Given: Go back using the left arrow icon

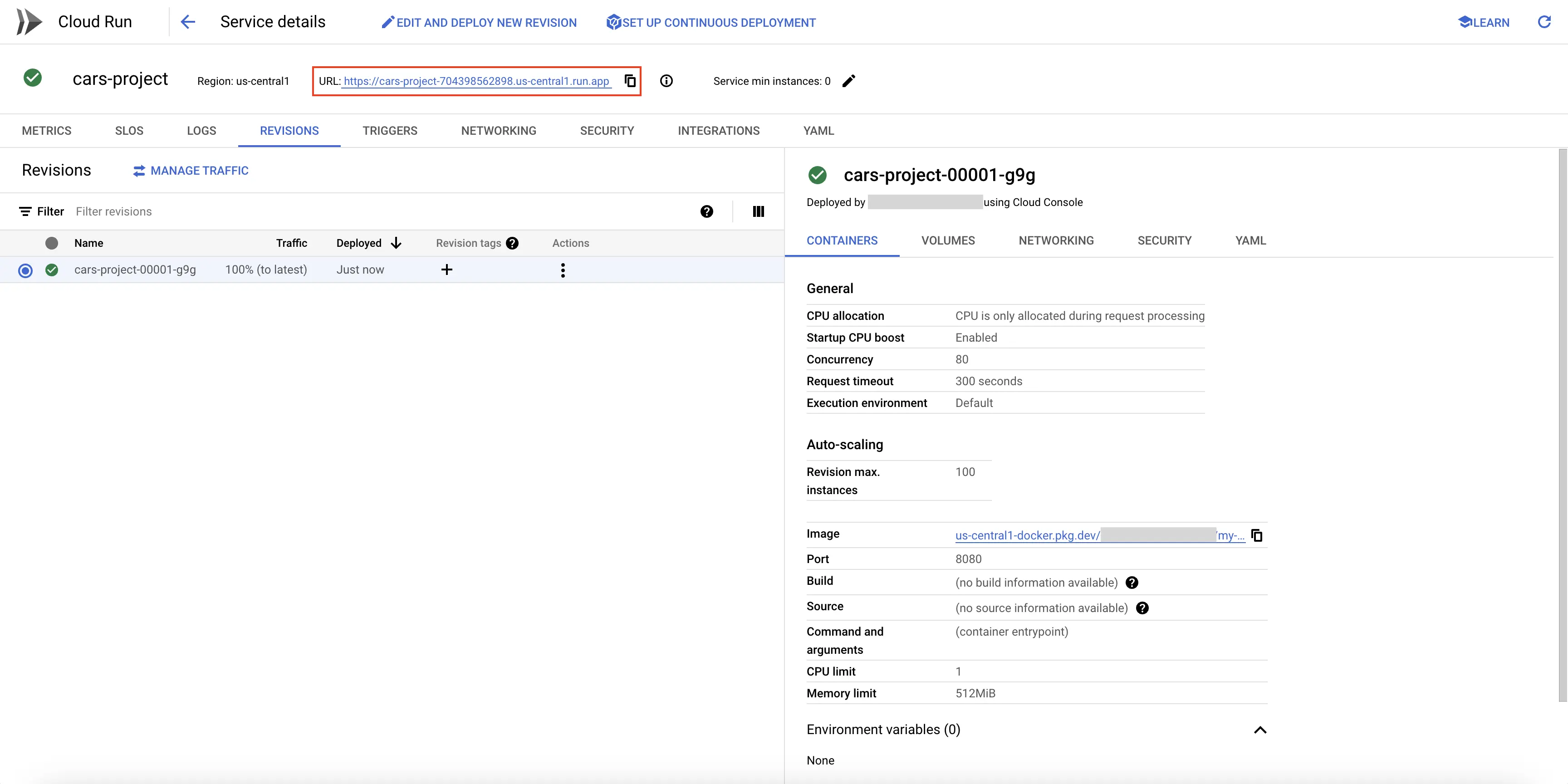Looking at the screenshot, I should (x=188, y=22).
